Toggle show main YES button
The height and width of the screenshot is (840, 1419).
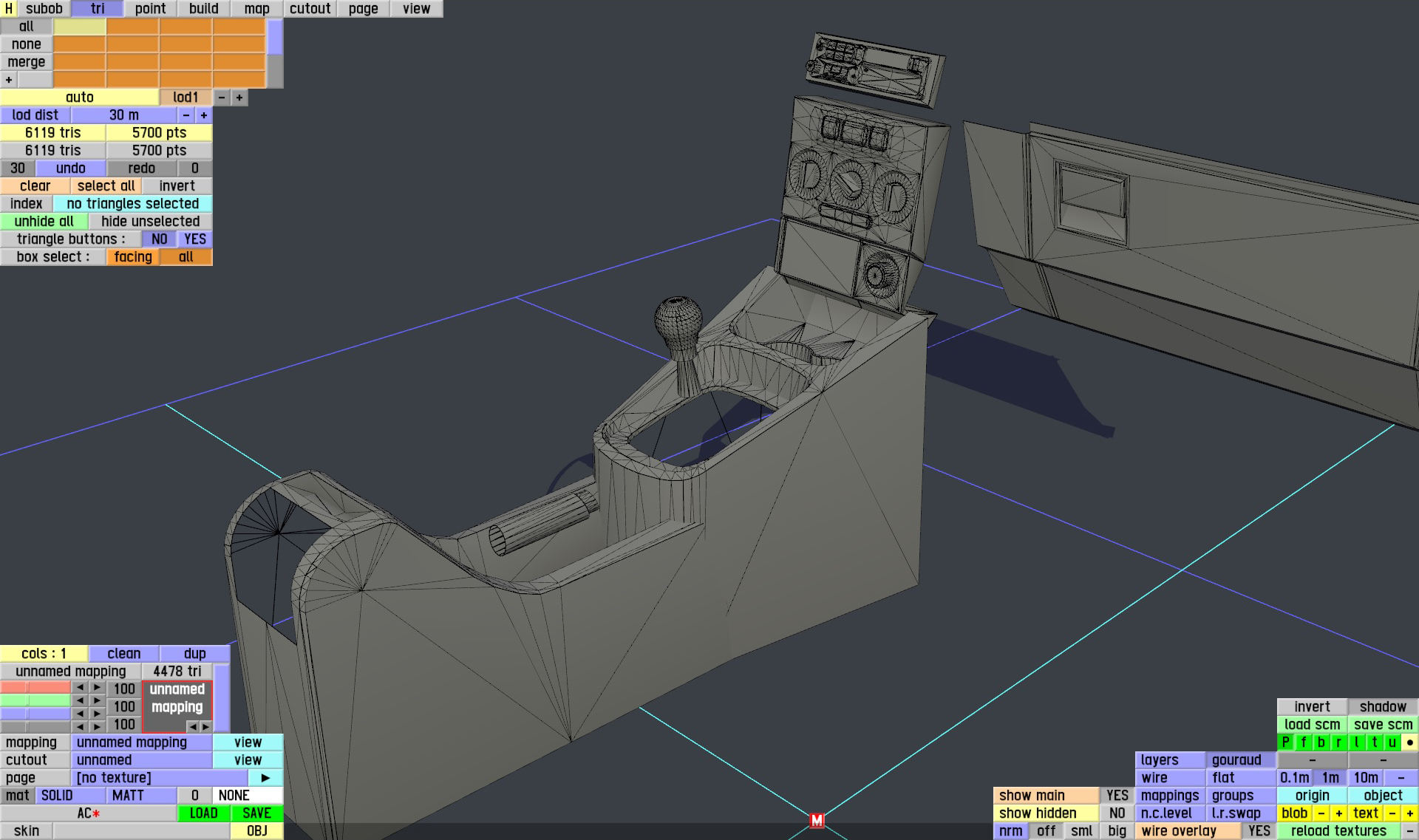[x=1117, y=795]
